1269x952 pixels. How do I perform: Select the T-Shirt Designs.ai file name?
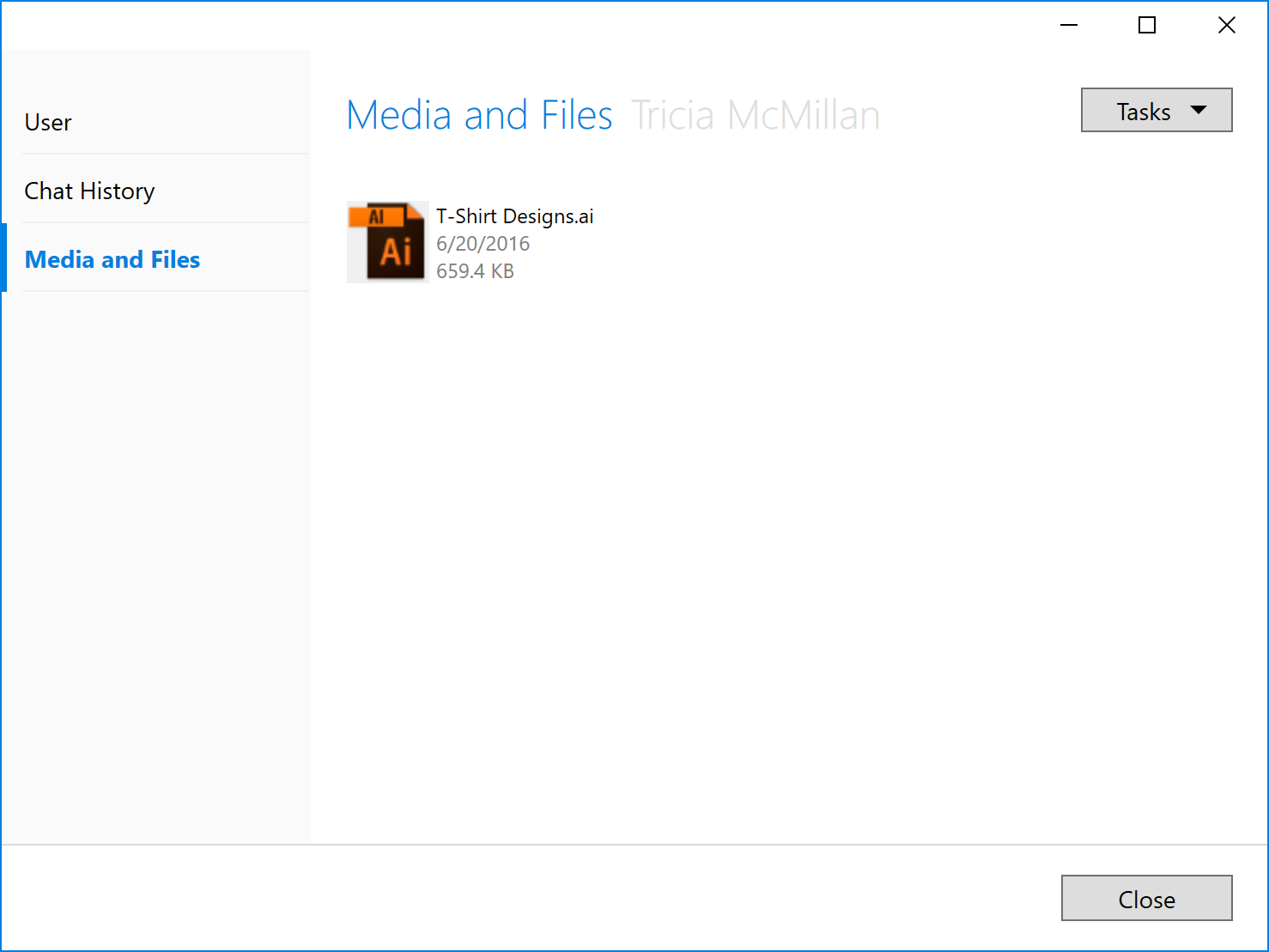click(514, 216)
